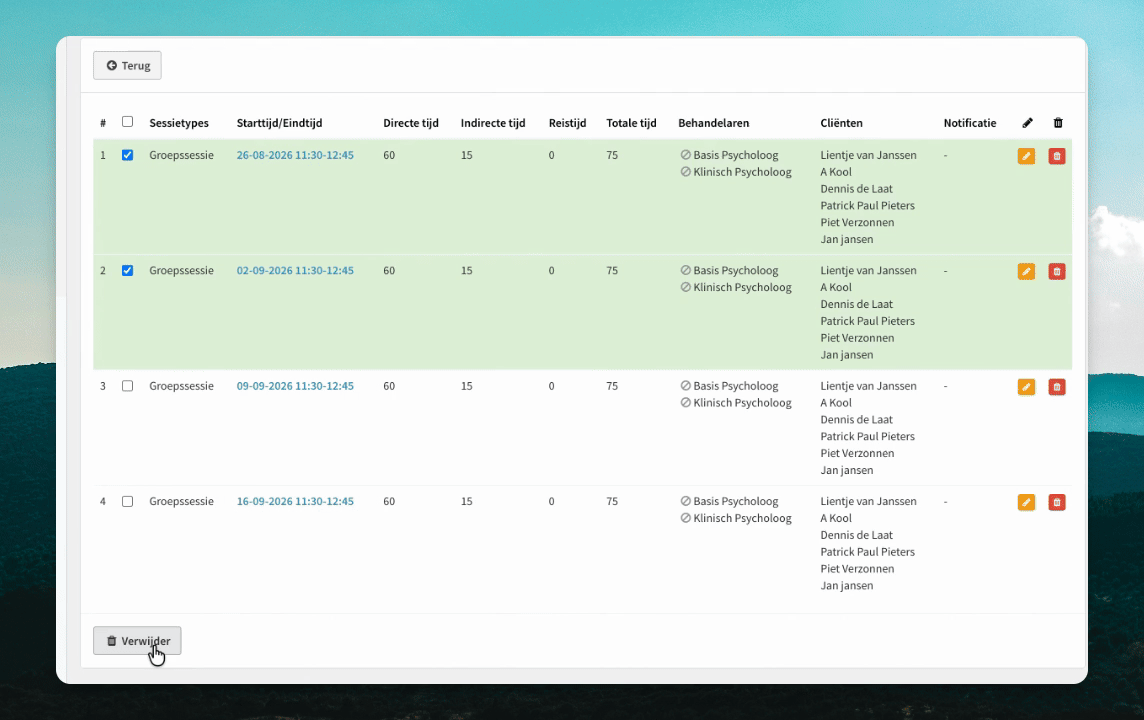Image resolution: width=1144 pixels, height=720 pixels.
Task: Edit the 02-09-2026 session with the orange pencil
Action: (1026, 271)
